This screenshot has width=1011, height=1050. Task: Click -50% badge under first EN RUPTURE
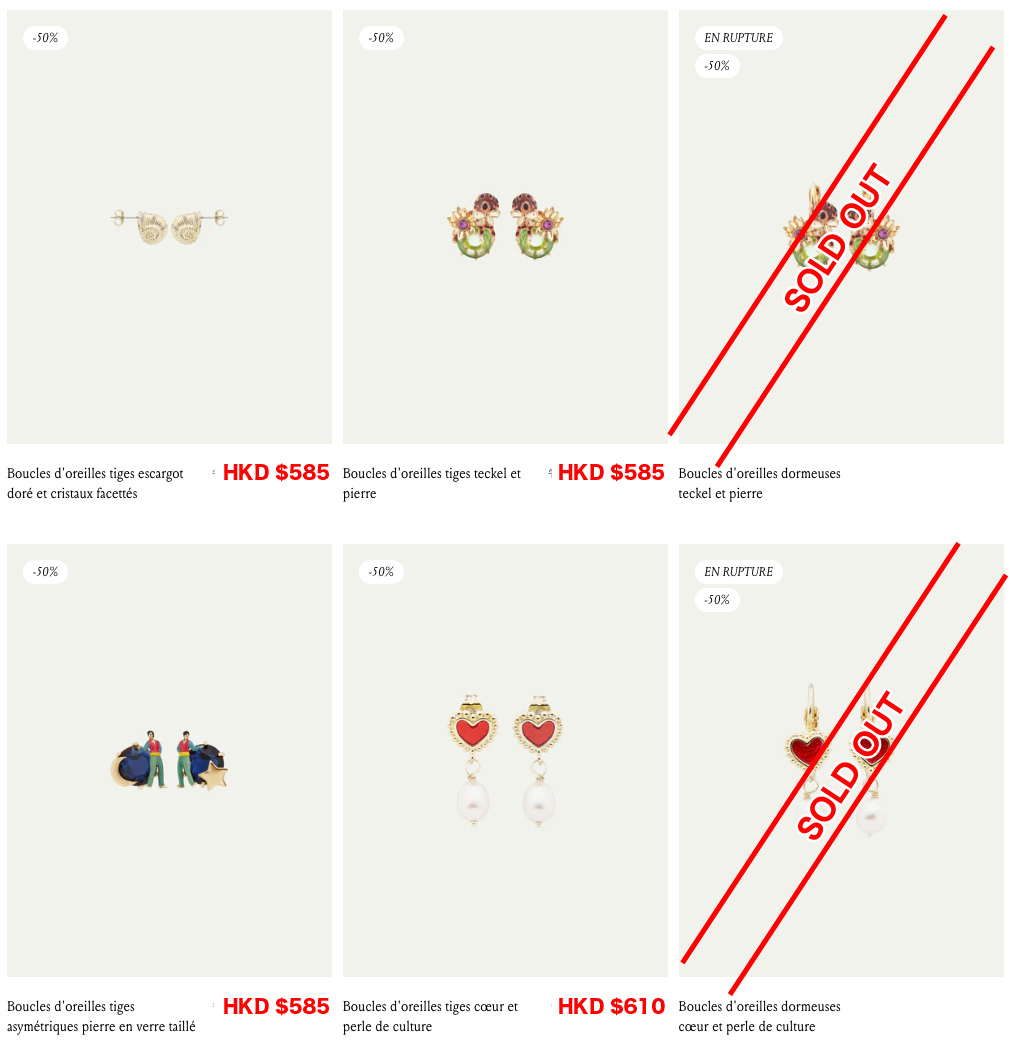(x=717, y=66)
